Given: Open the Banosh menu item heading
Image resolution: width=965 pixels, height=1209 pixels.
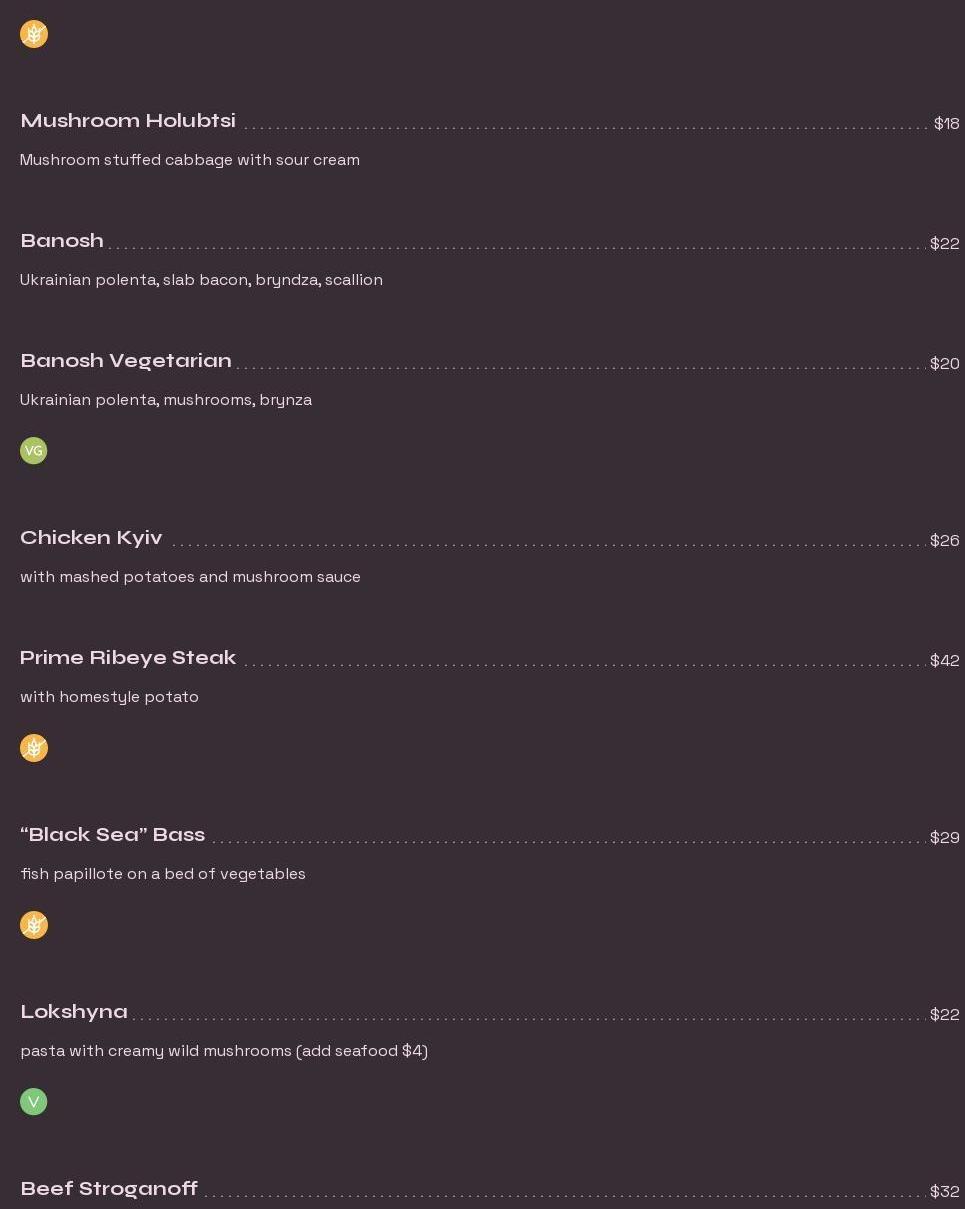Looking at the screenshot, I should 62,241.
